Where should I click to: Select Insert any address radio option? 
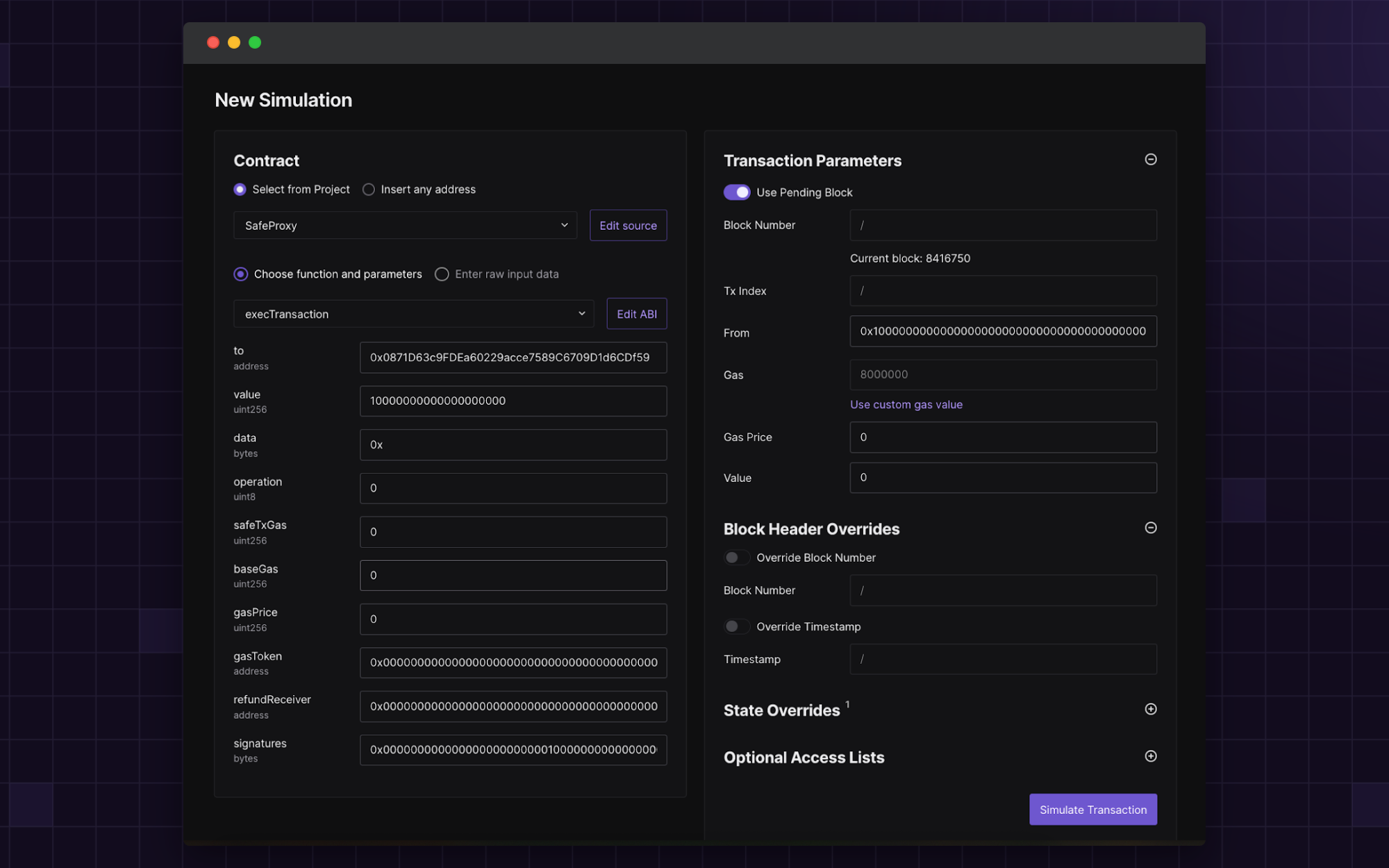tap(369, 190)
